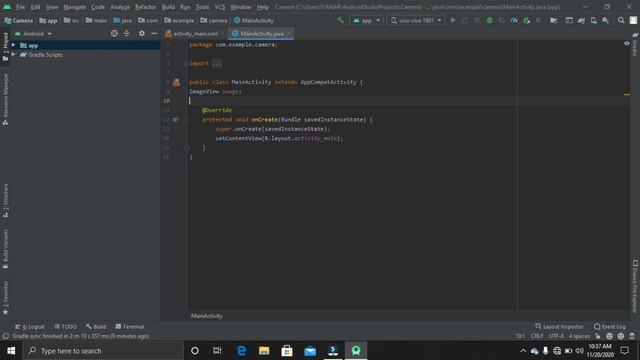Click the yellow warning stripe in editor scrollbar
The height and width of the screenshot is (360, 640).
[627, 95]
